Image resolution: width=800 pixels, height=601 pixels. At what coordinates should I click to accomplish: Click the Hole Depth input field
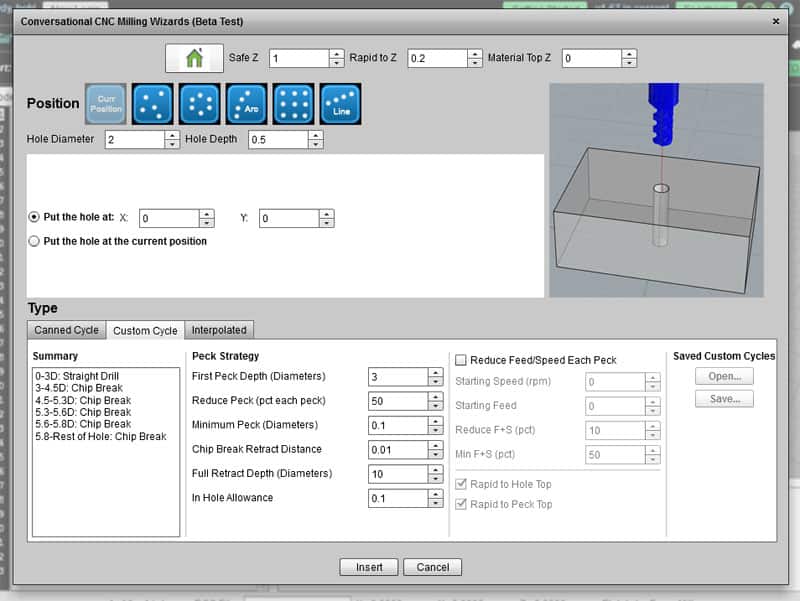(280, 139)
